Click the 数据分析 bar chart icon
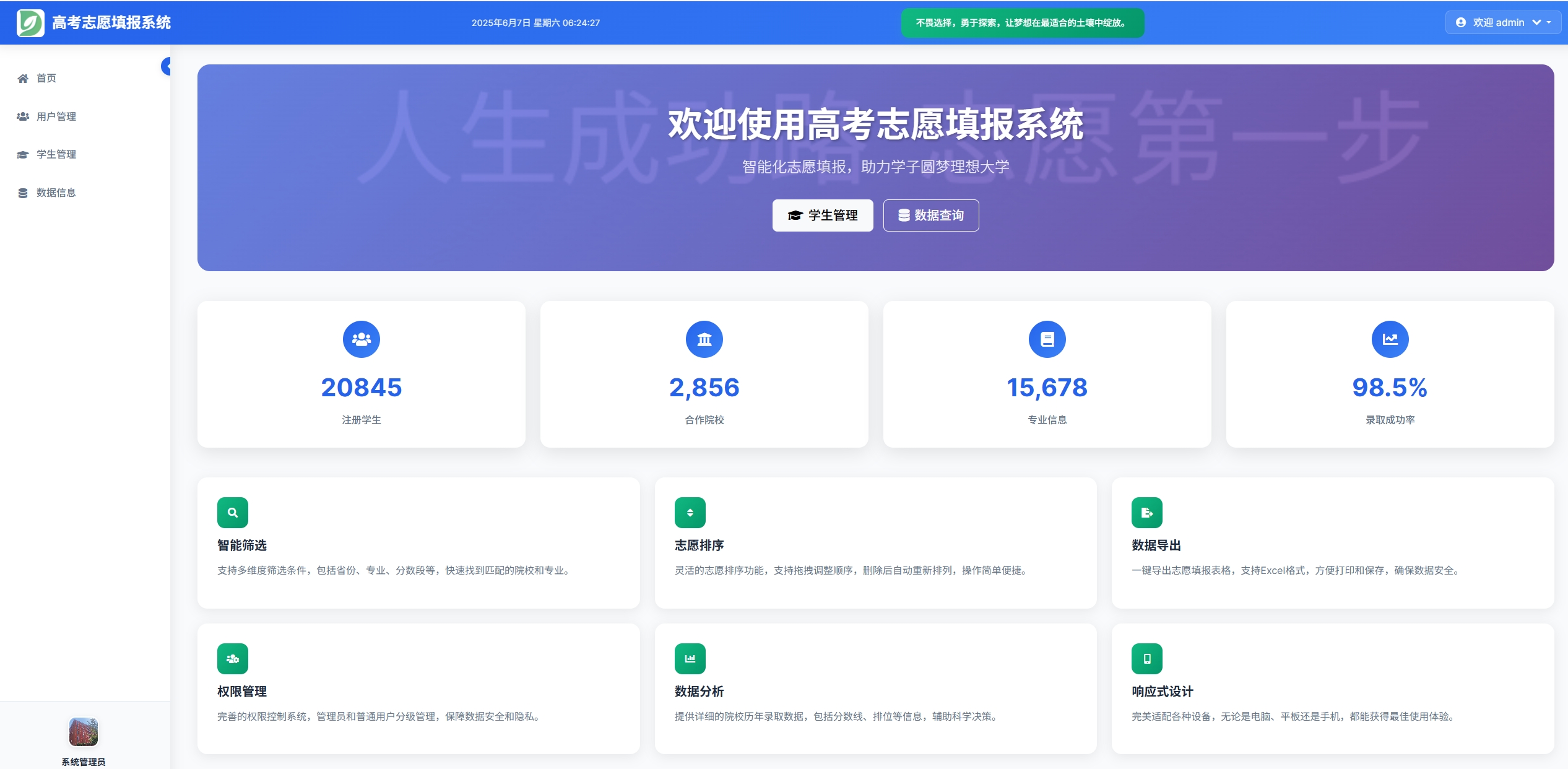This screenshot has height=769, width=1568. tap(690, 659)
